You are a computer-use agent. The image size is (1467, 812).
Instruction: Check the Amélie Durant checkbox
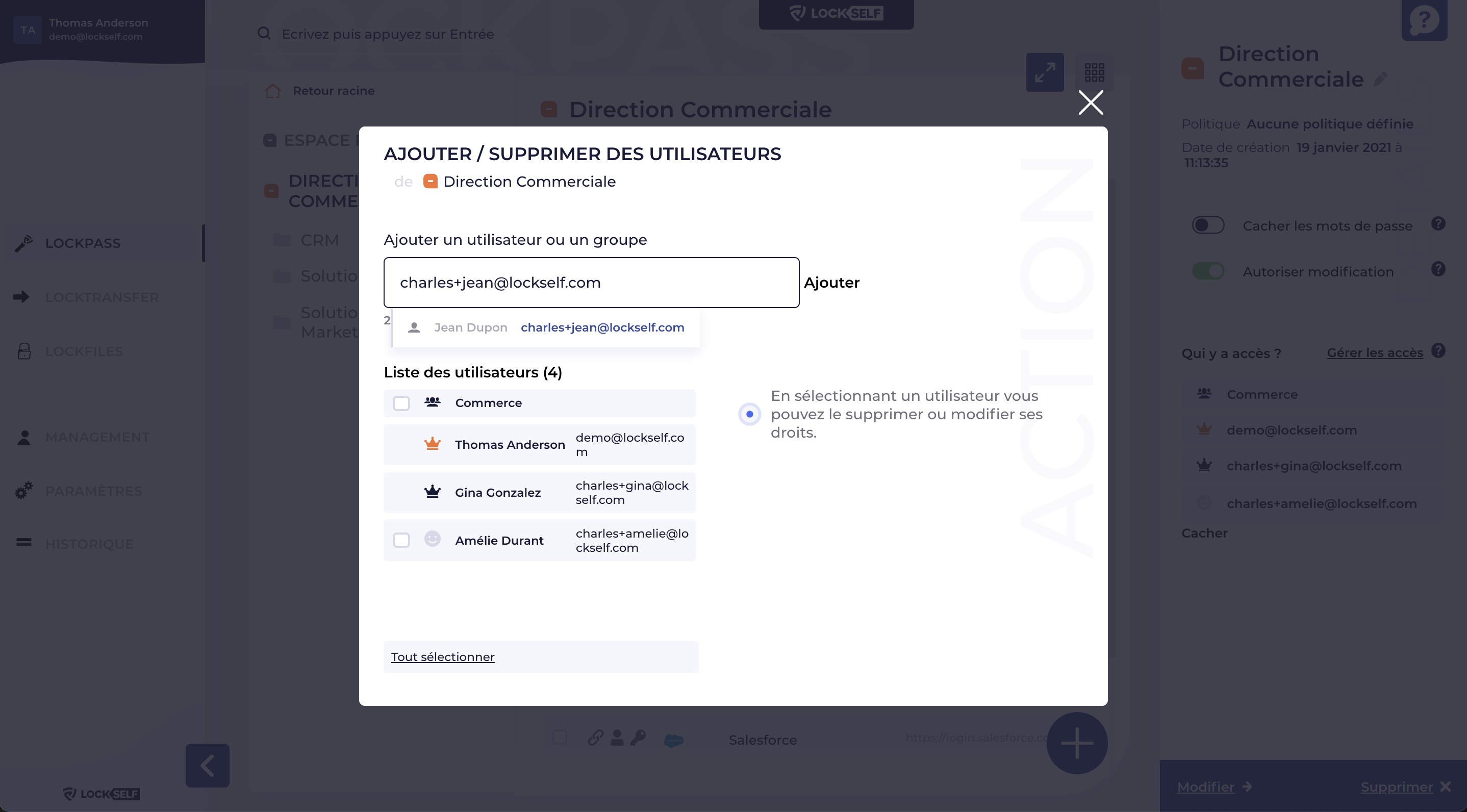point(401,540)
